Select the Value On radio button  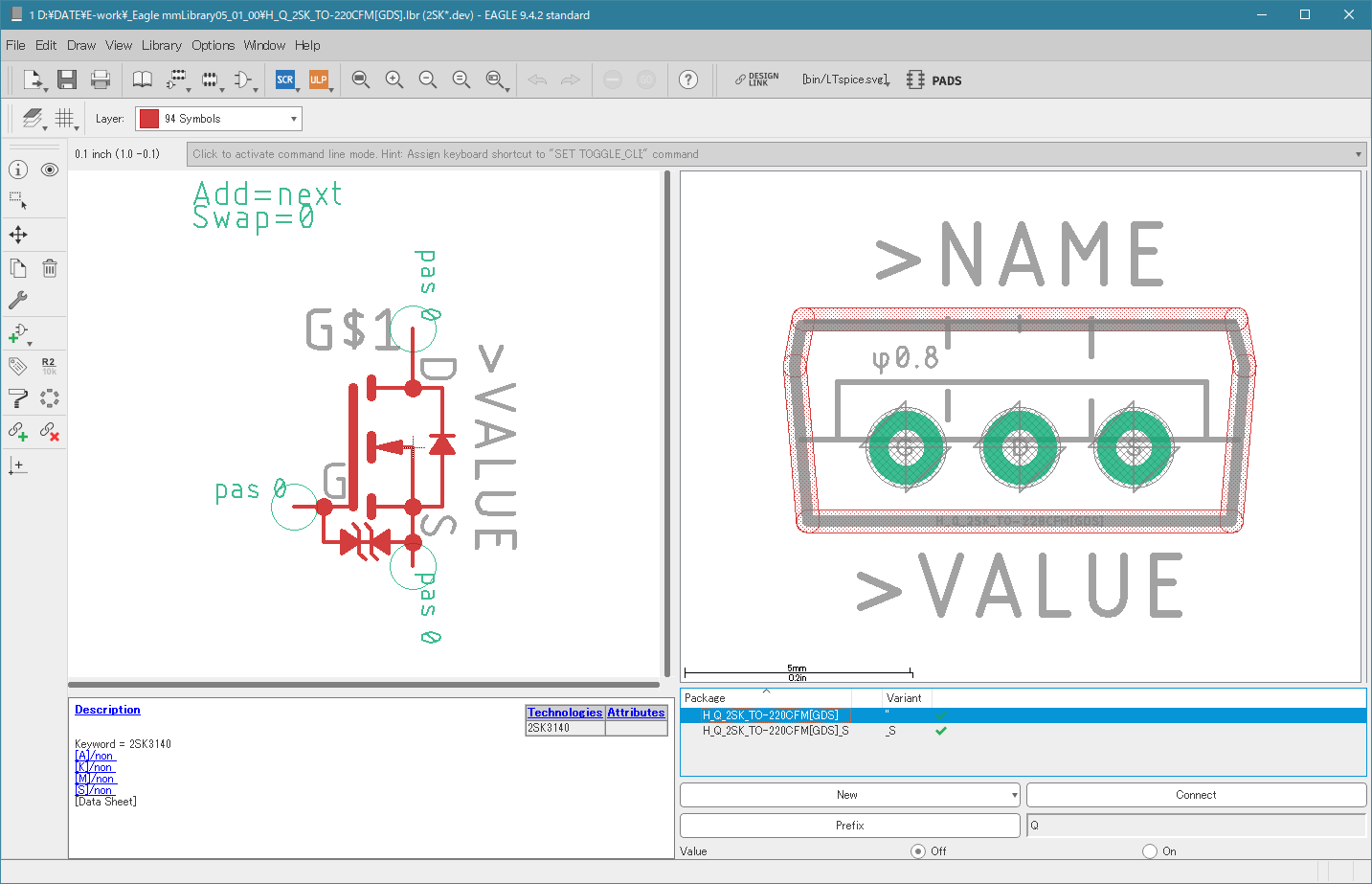tap(1150, 850)
